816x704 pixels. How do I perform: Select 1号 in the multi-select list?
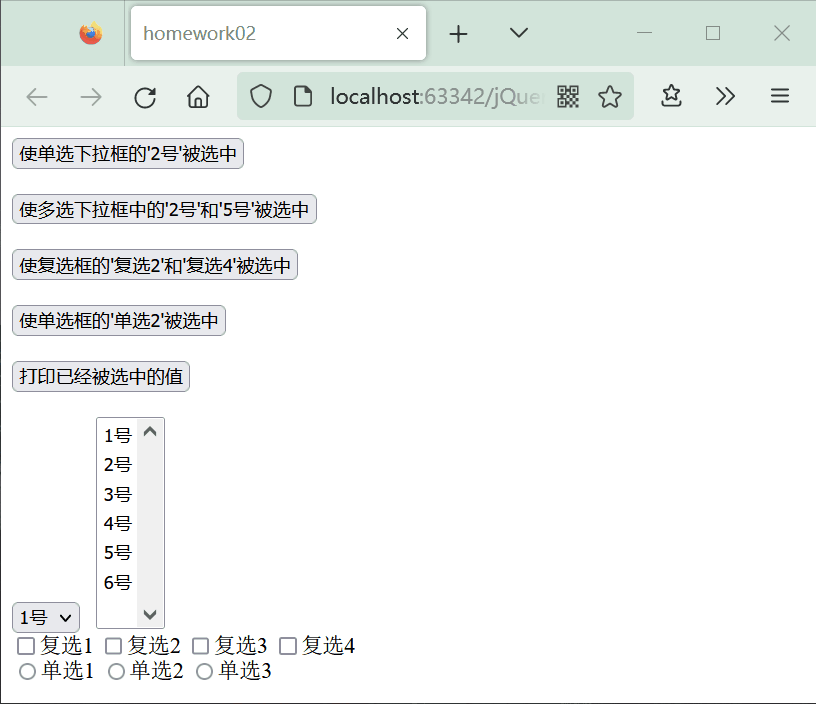pyautogui.click(x=118, y=435)
